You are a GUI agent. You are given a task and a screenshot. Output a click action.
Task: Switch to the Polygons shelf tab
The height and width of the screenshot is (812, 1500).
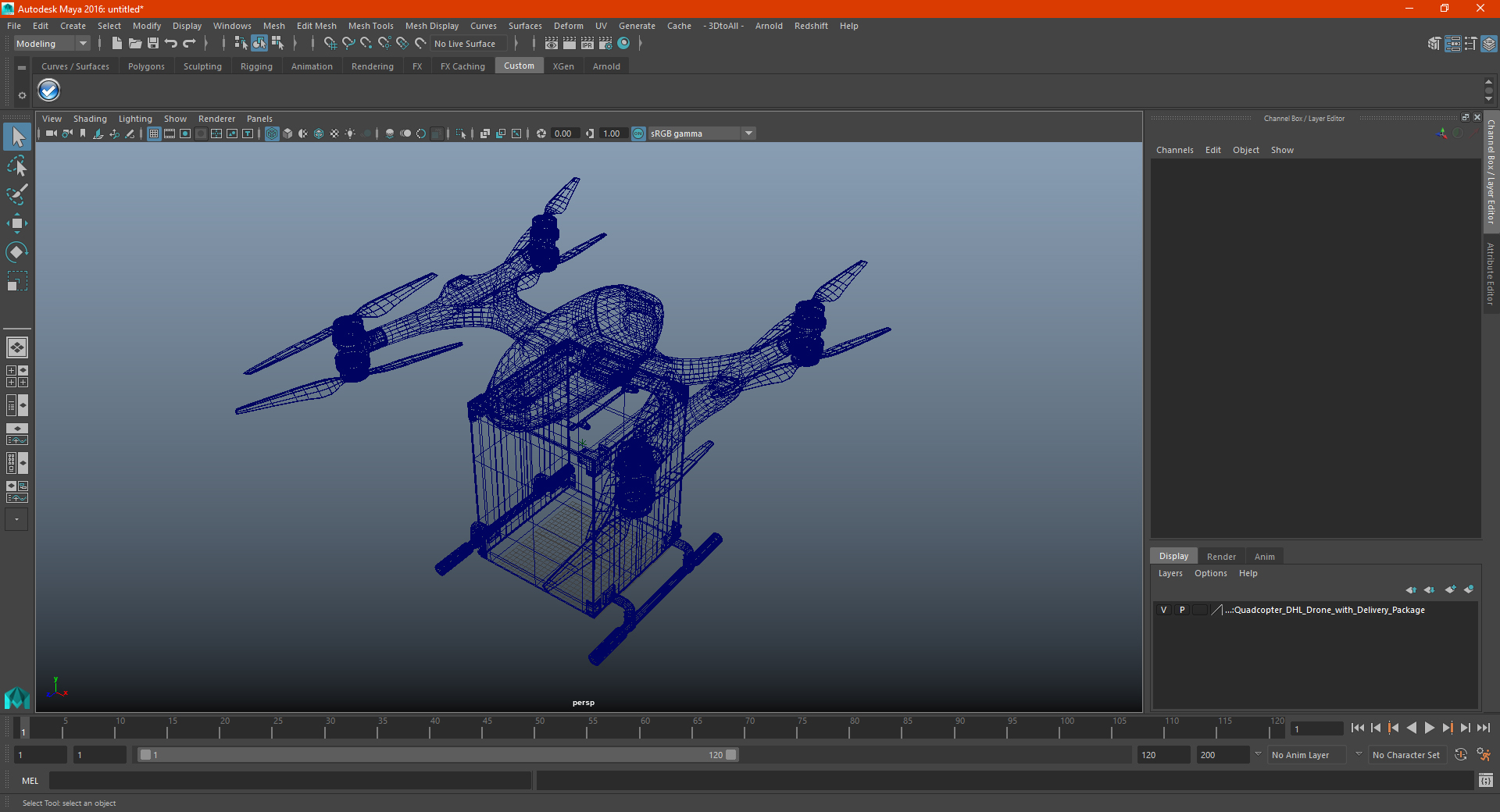click(146, 66)
